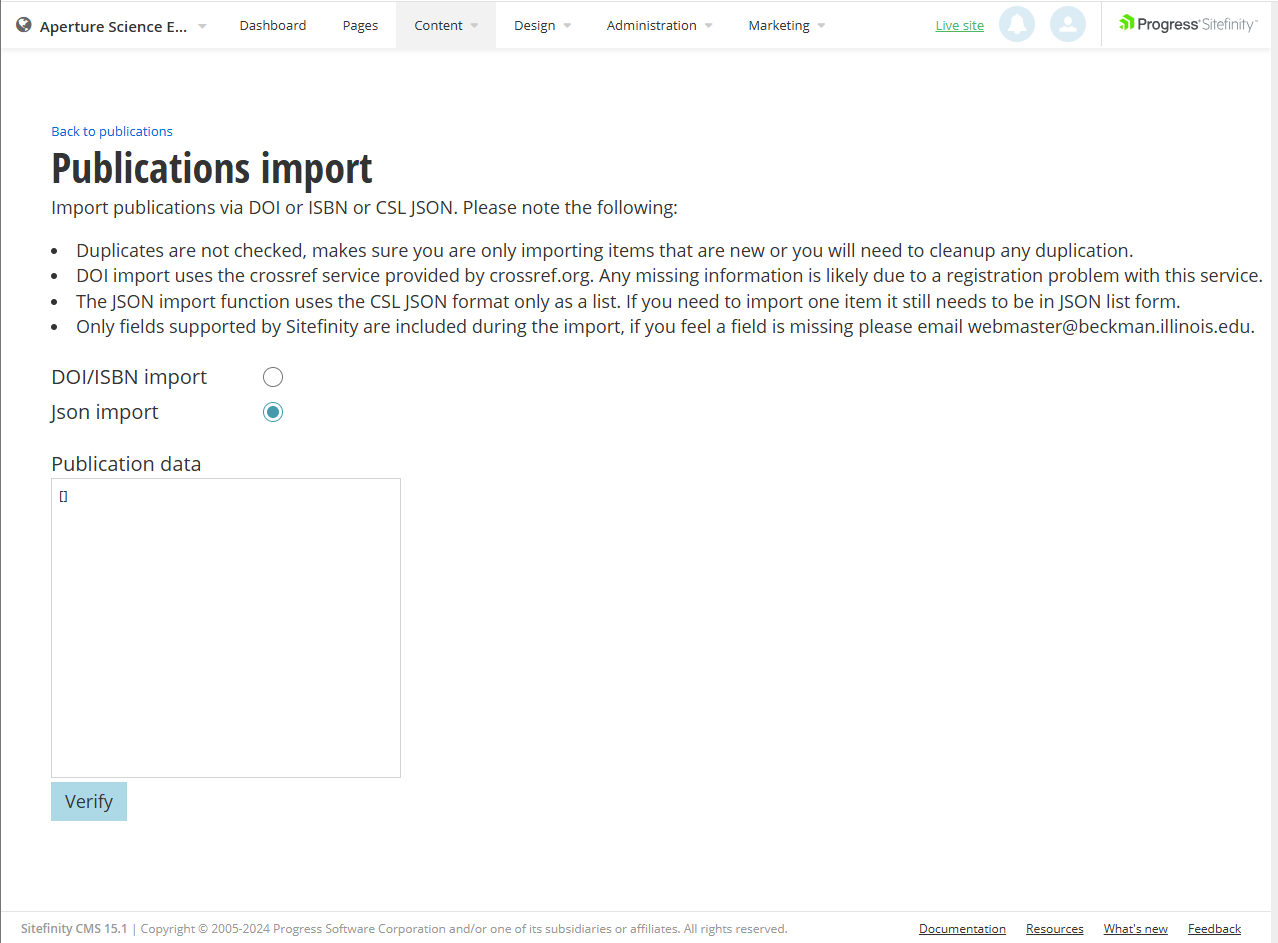The height and width of the screenshot is (943, 1278).
Task: Expand the Design dropdown
Action: point(541,25)
